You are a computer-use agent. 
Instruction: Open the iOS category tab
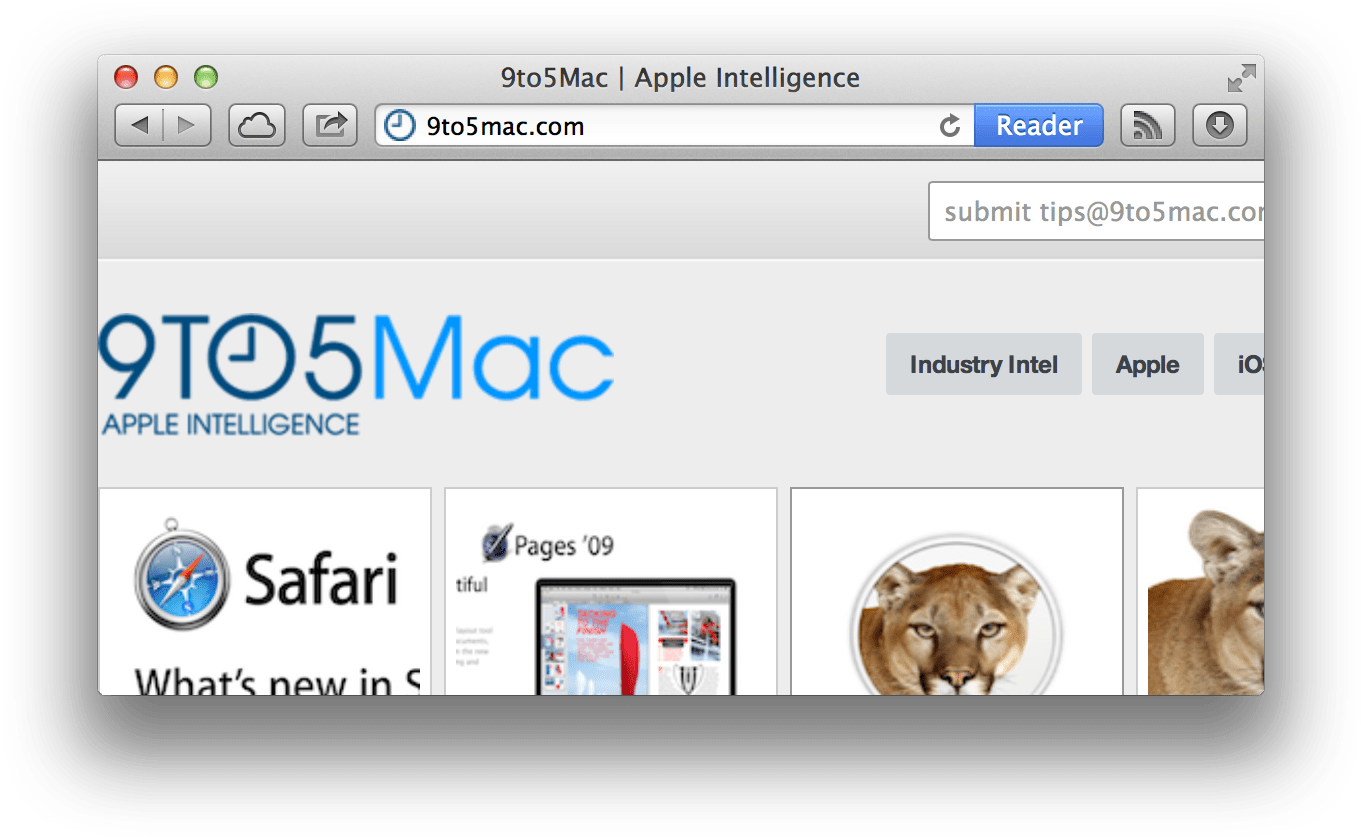pos(1248,364)
